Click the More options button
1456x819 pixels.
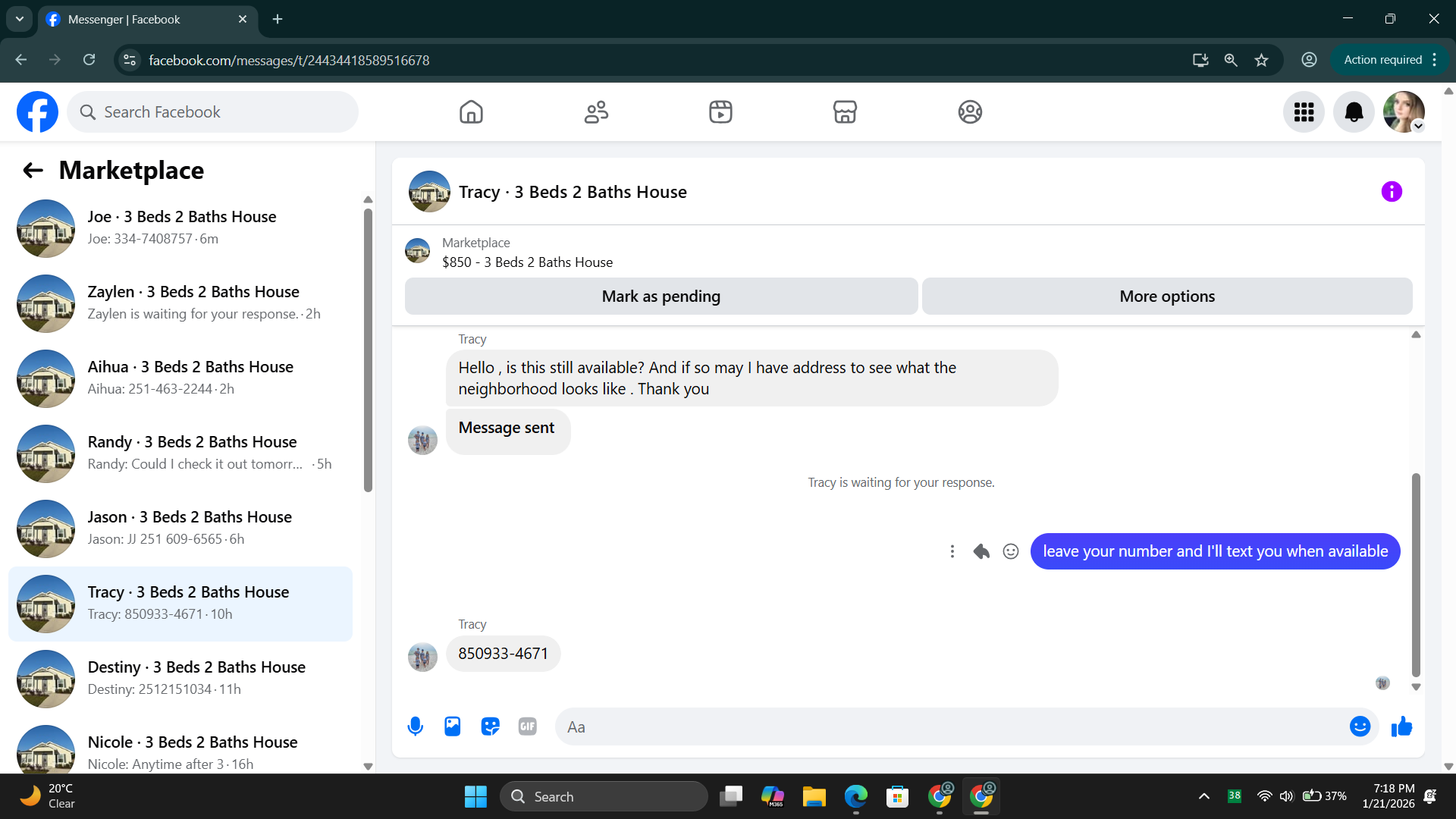click(x=1166, y=297)
